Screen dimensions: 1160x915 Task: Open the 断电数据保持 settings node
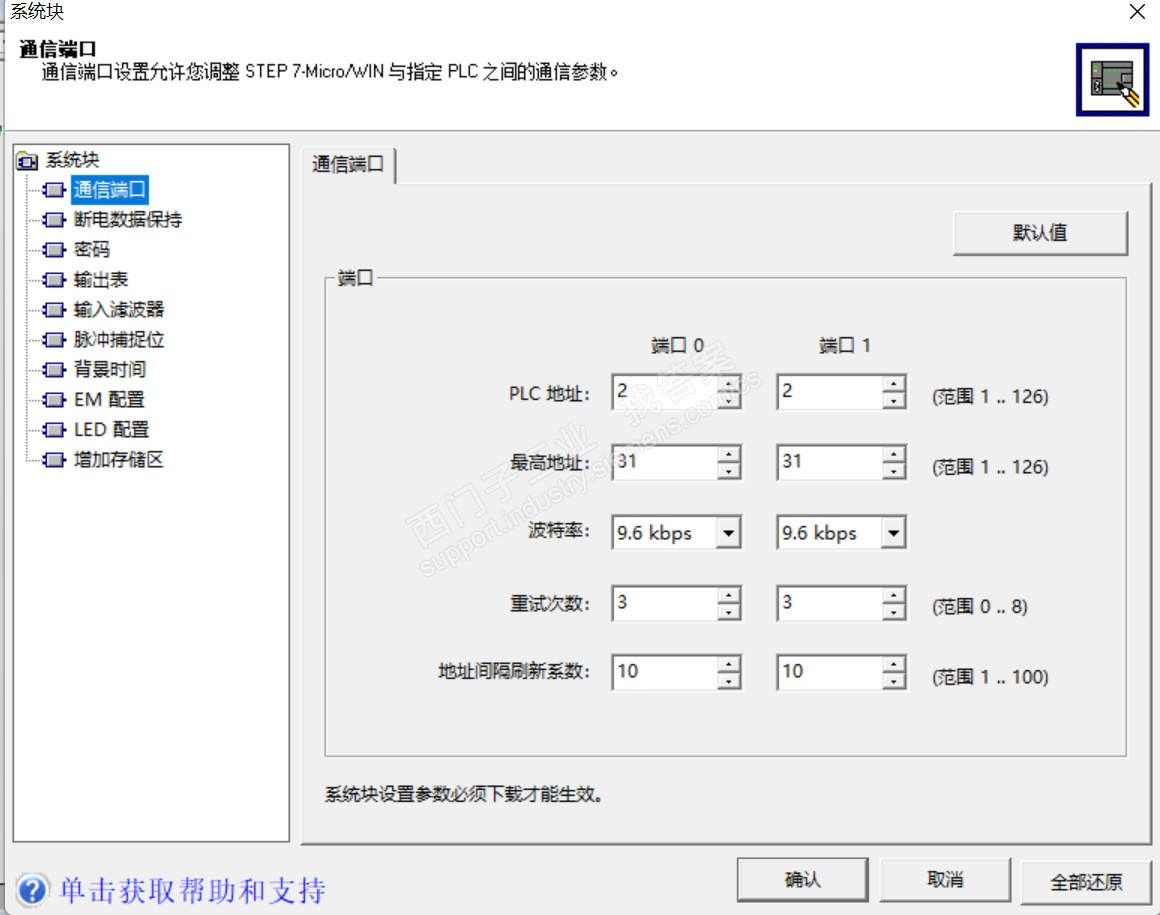pyautogui.click(x=127, y=220)
